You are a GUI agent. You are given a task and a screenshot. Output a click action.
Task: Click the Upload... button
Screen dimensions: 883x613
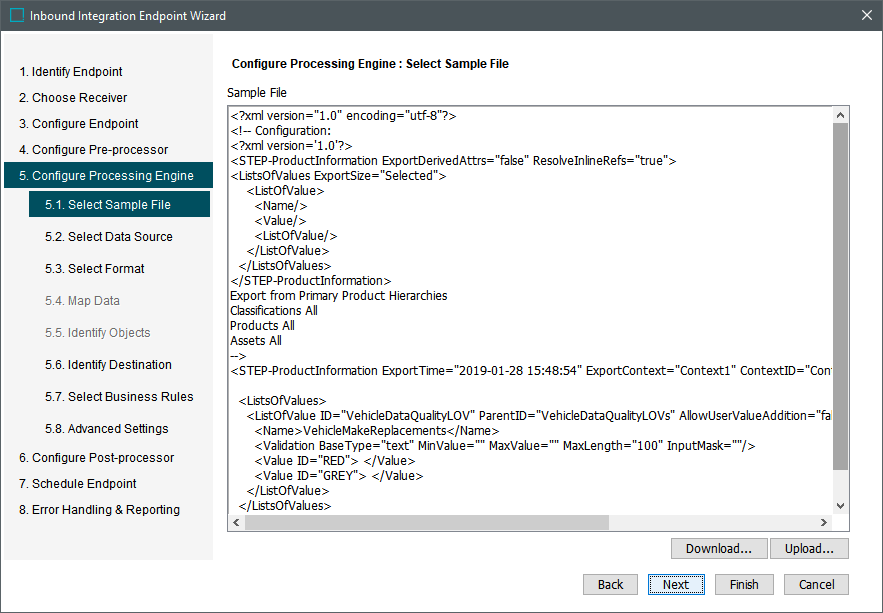click(x=809, y=548)
